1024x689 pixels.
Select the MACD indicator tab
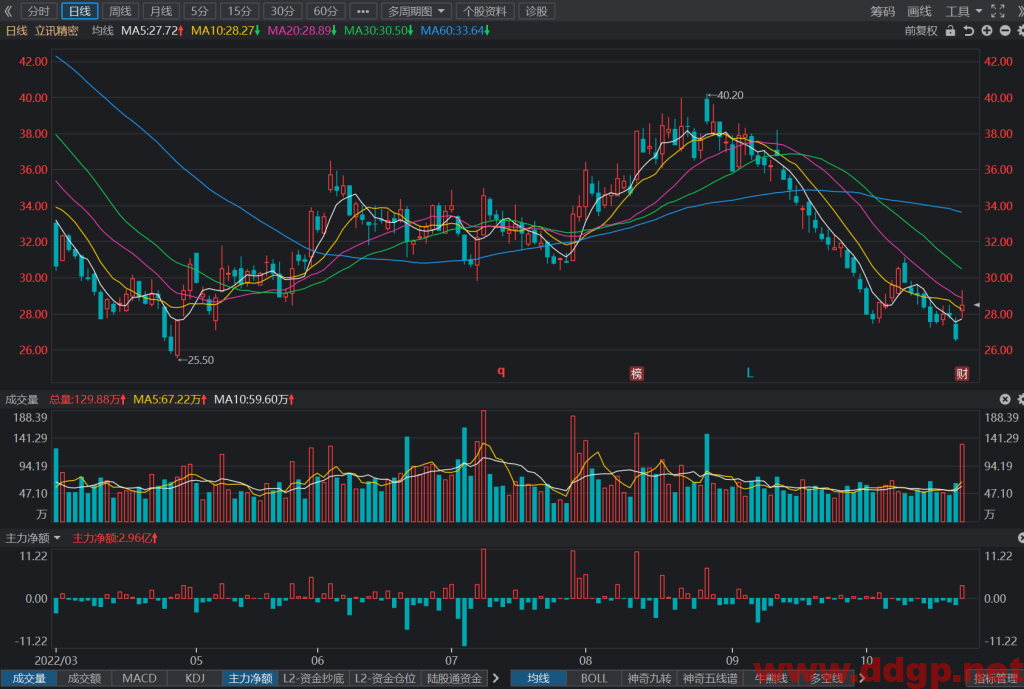(139, 679)
